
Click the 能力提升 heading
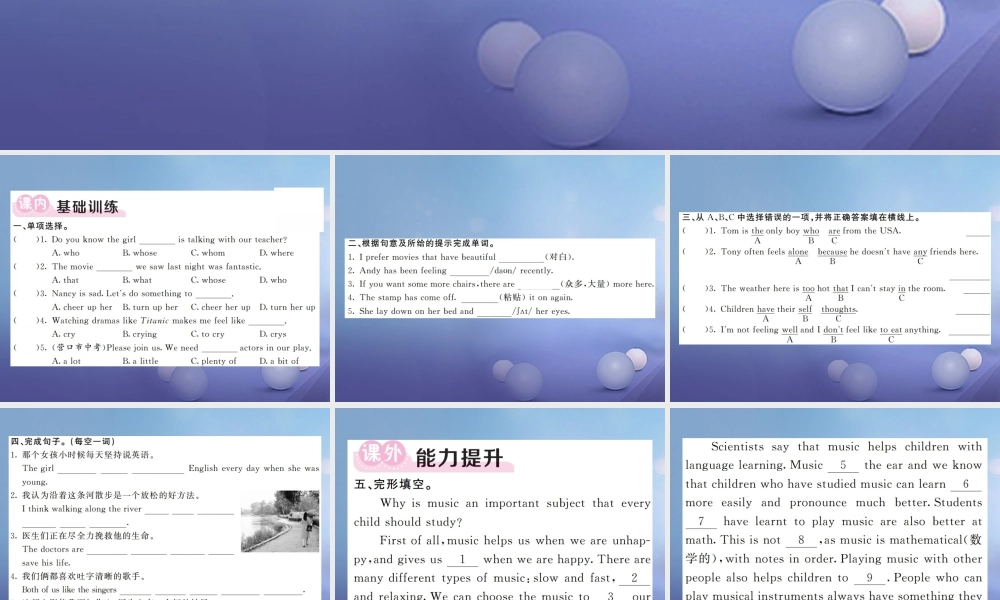point(459,457)
